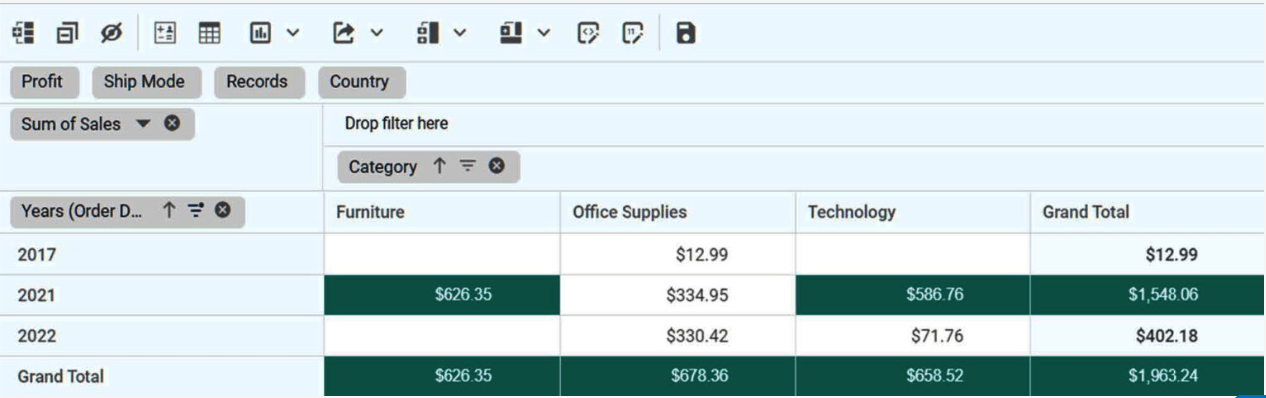
Task: Click the 2017 row Grand Total $12.99
Action: (1148, 254)
